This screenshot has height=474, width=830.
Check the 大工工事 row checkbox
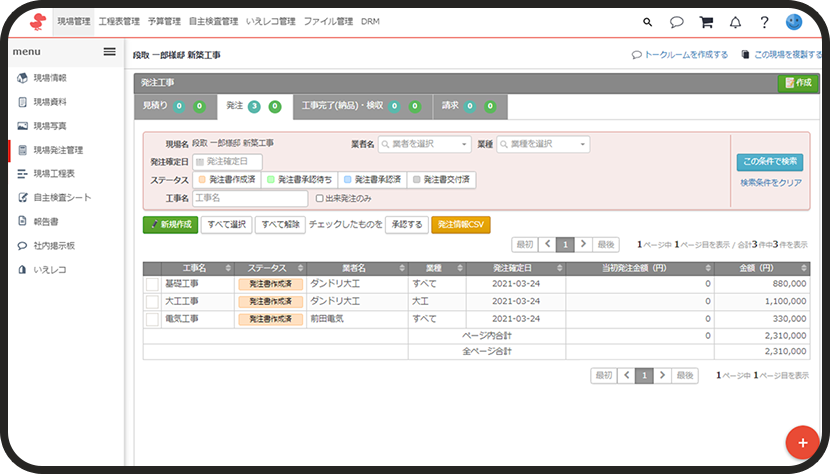tap(152, 301)
